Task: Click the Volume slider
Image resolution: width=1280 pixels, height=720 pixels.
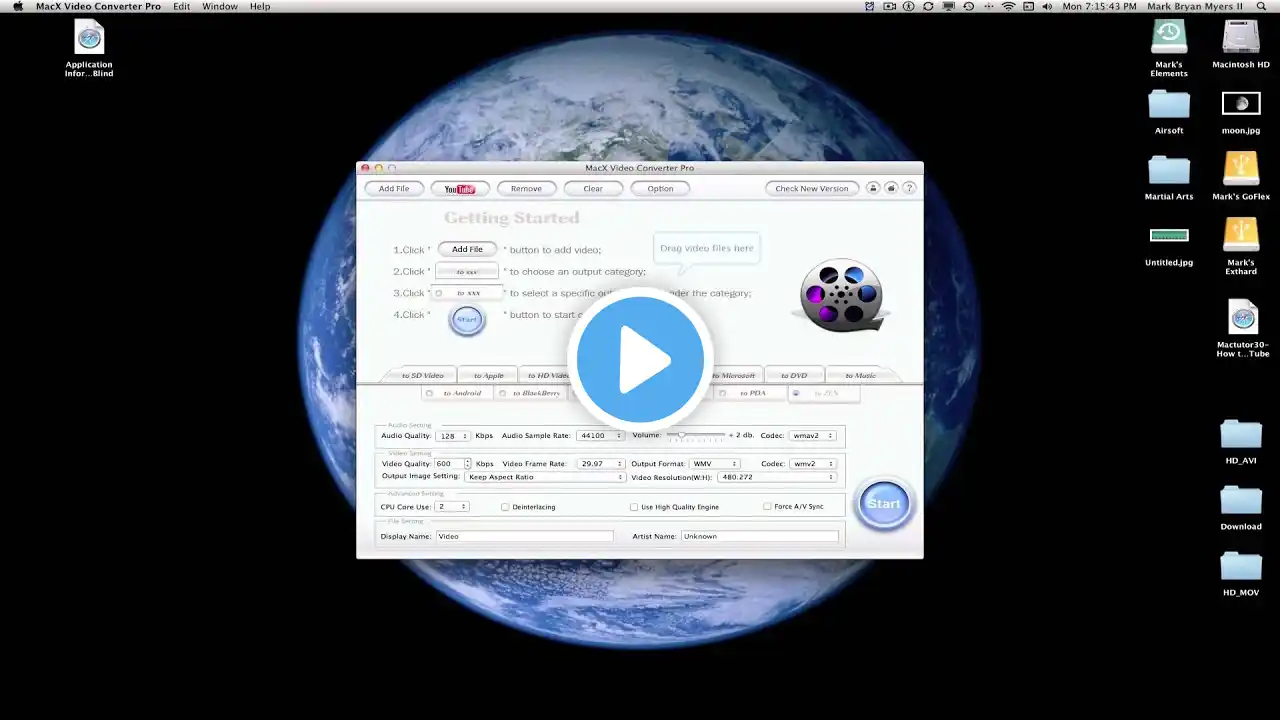Action: [x=696, y=436]
